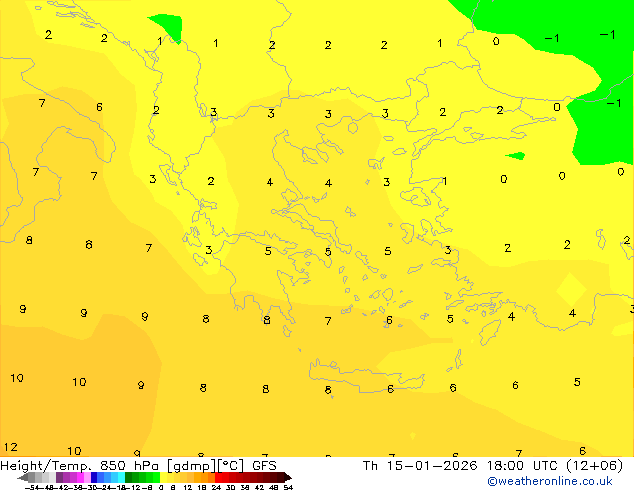Click the '12' temperature value on the map
This screenshot has height=490, width=634.
pos(11,447)
